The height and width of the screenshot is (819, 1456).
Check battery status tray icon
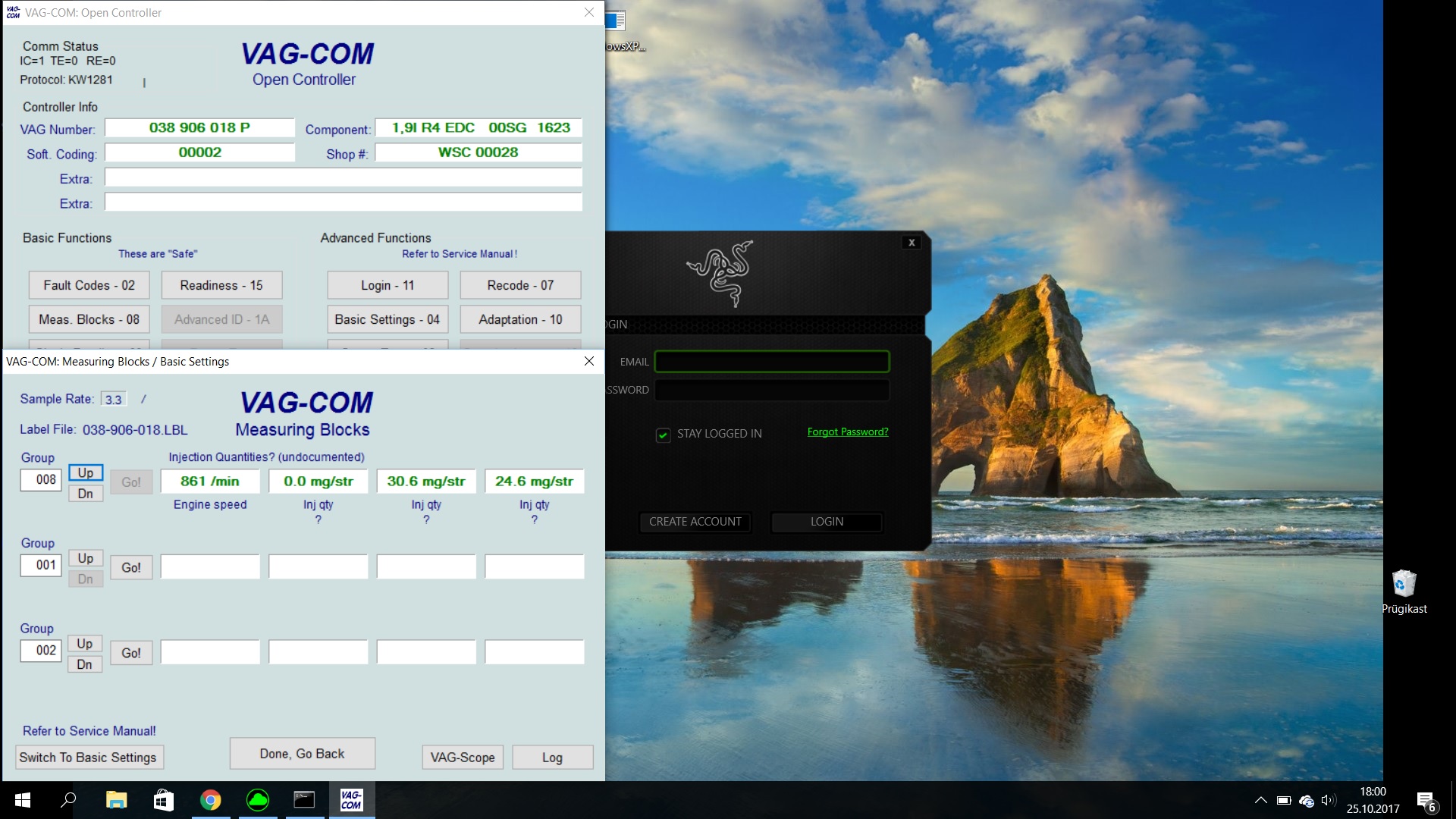(1284, 800)
